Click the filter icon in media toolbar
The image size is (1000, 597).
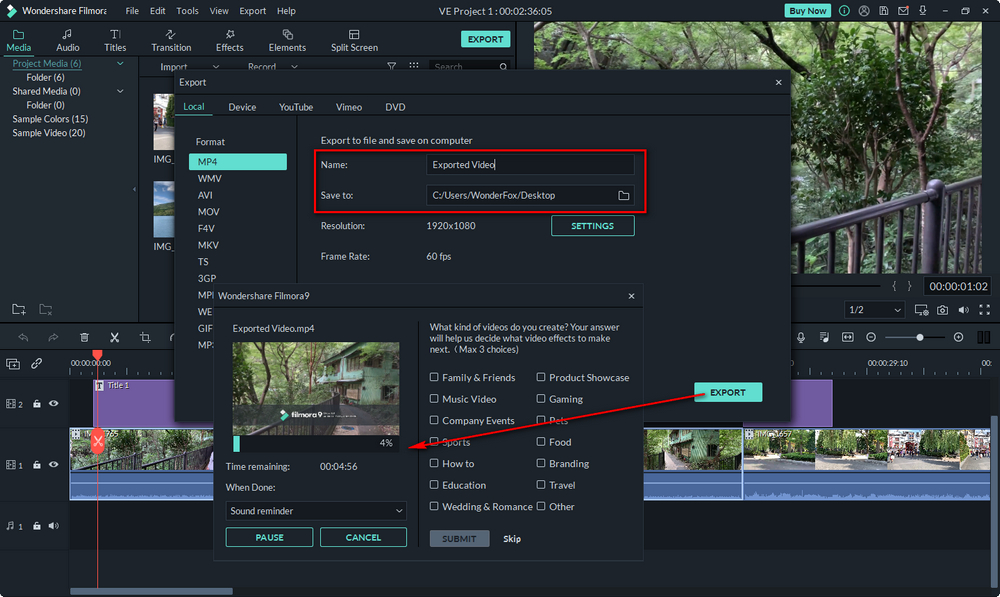coord(392,66)
